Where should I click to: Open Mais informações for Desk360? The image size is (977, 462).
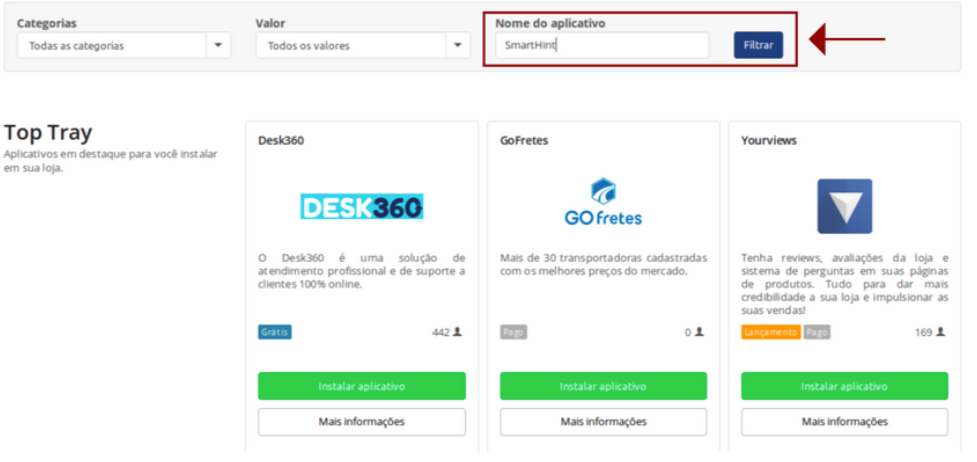coord(361,421)
